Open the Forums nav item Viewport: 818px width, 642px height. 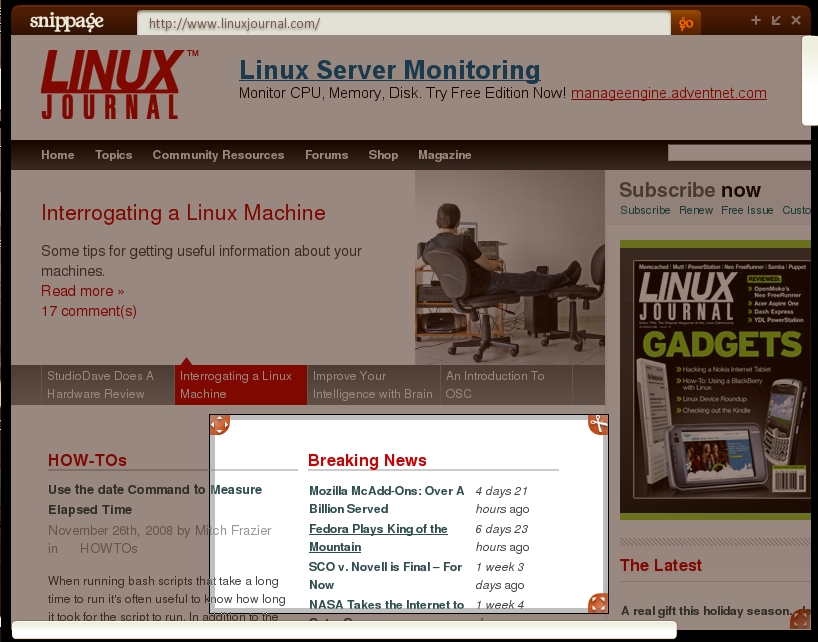coord(326,155)
